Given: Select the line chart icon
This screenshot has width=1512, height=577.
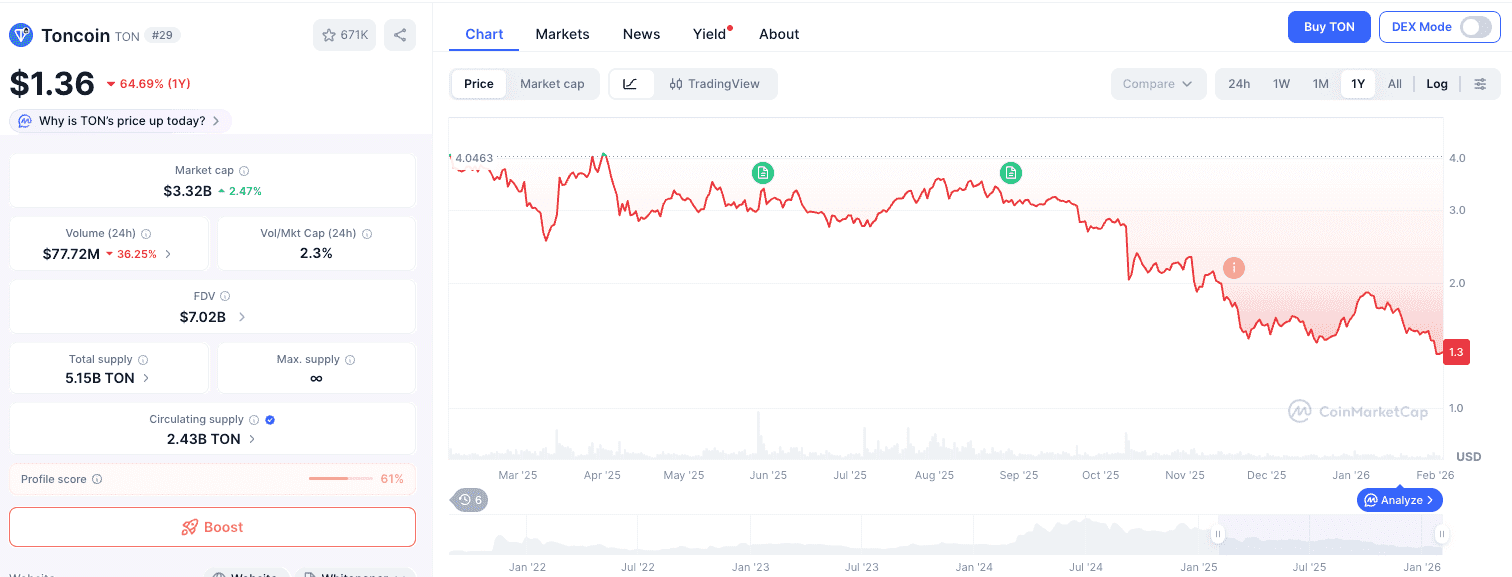Looking at the screenshot, I should tap(630, 84).
